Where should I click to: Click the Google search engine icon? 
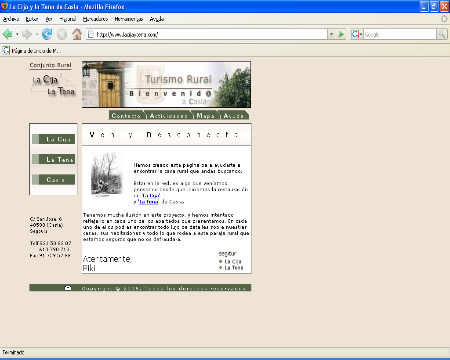[355, 34]
